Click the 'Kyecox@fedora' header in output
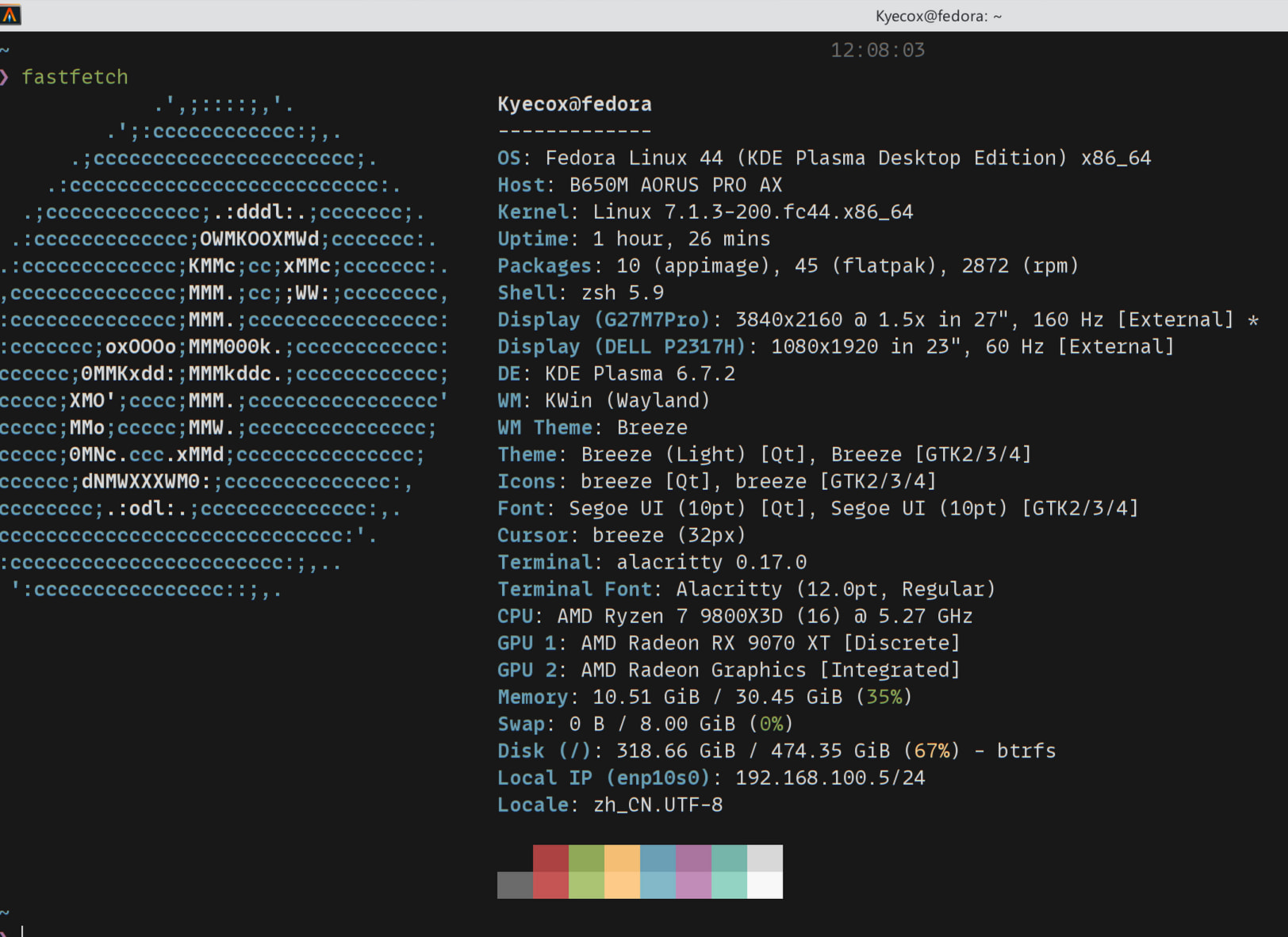Image resolution: width=1288 pixels, height=937 pixels. (x=574, y=104)
